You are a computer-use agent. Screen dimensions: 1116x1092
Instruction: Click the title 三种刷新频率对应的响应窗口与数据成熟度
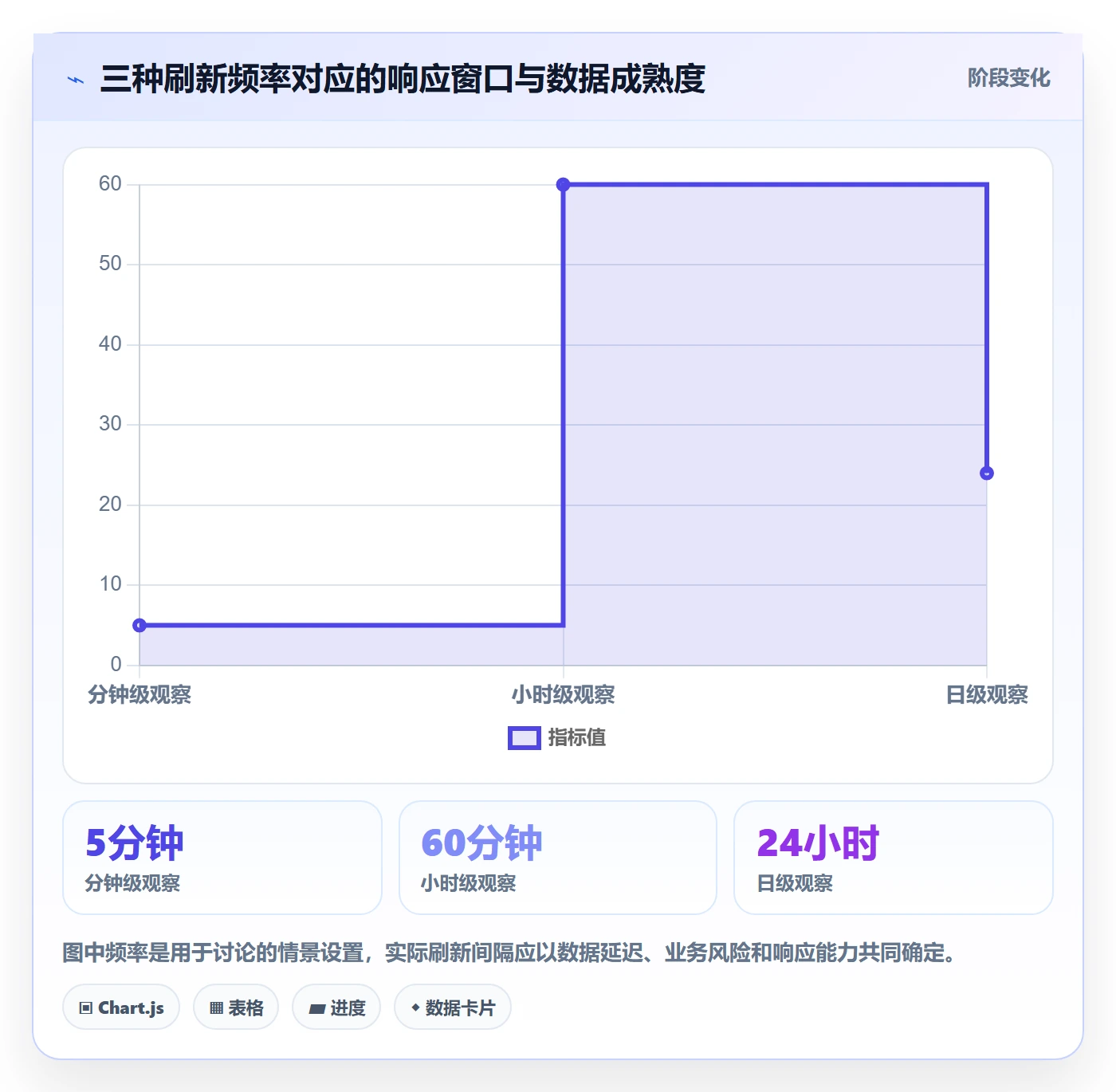[403, 79]
